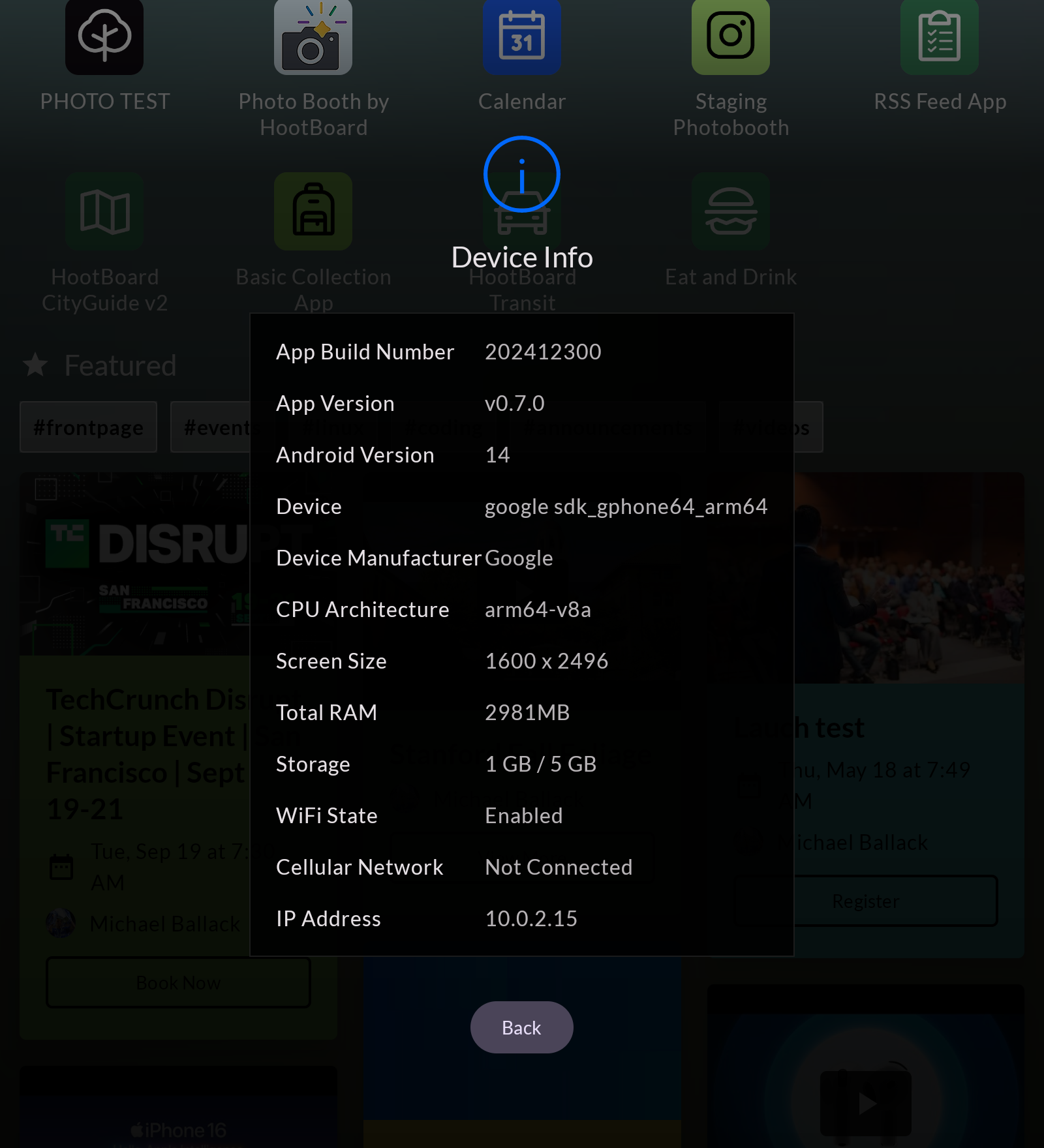The height and width of the screenshot is (1148, 1044).
Task: Launch Photo Booth by HootBoard
Action: pos(313,37)
